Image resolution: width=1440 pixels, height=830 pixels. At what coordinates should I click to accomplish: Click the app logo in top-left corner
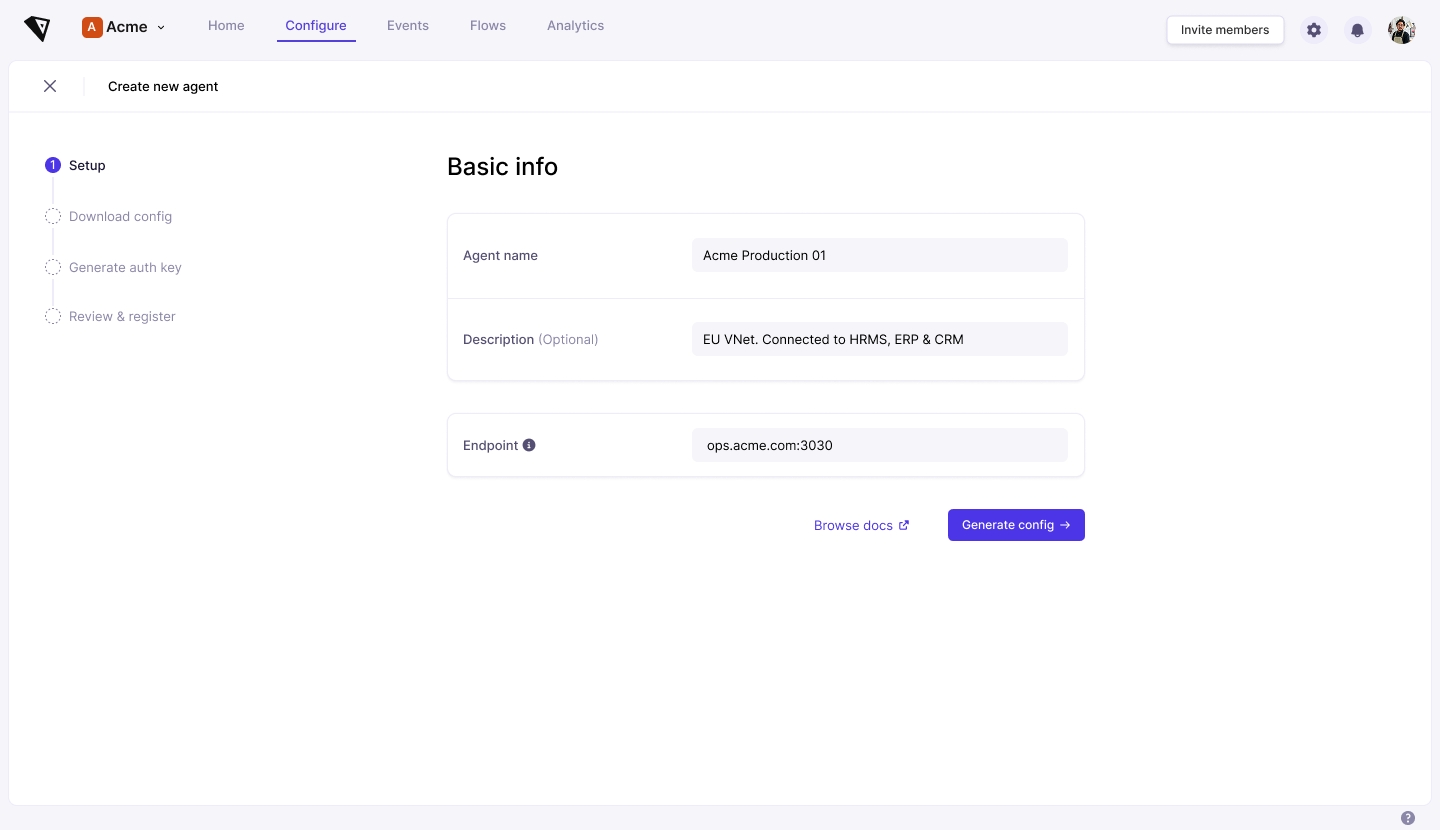(x=37, y=29)
